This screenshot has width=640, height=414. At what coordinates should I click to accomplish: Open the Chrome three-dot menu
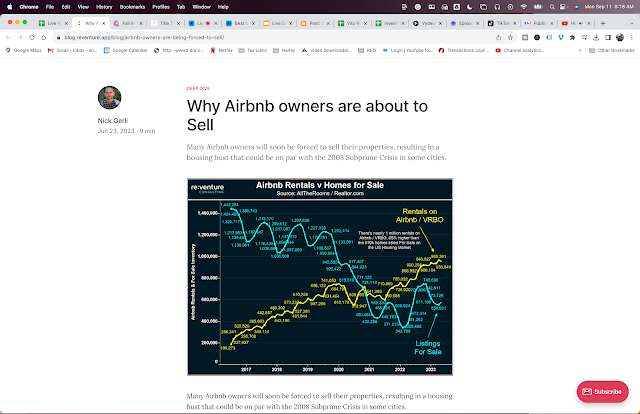(x=631, y=38)
